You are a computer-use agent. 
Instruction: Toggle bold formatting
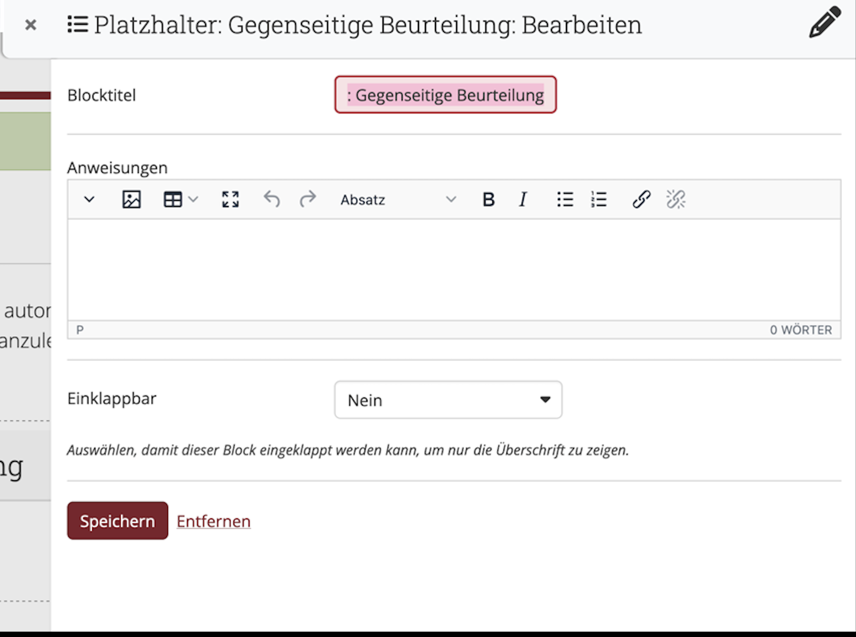488,200
